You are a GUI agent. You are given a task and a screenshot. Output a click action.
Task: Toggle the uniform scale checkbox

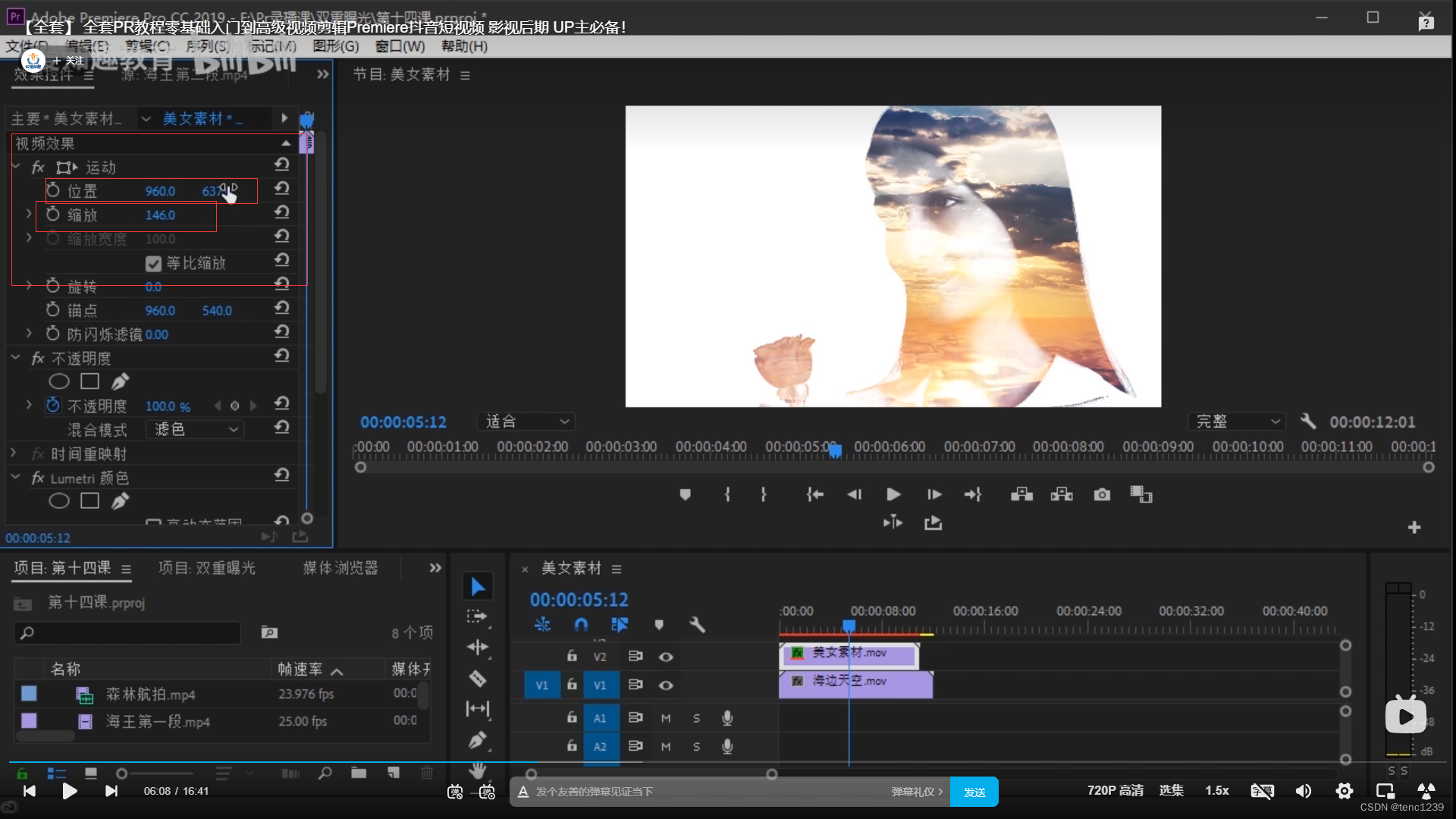click(153, 263)
